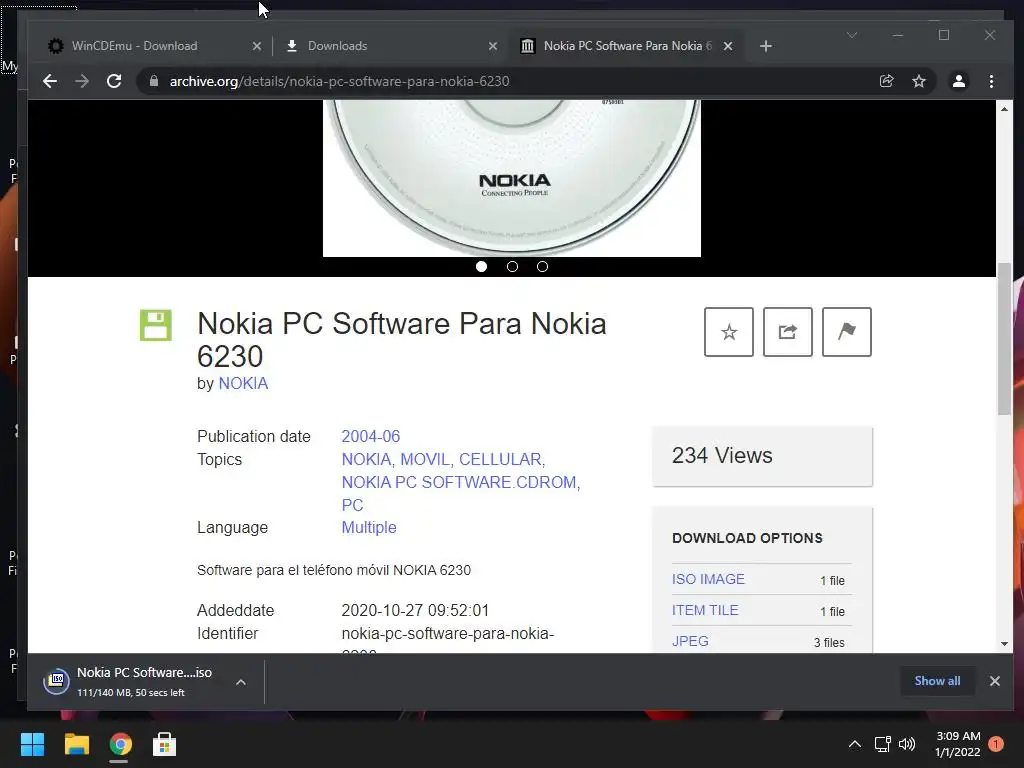1024x768 pixels.
Task: Flag this item
Action: click(x=846, y=332)
